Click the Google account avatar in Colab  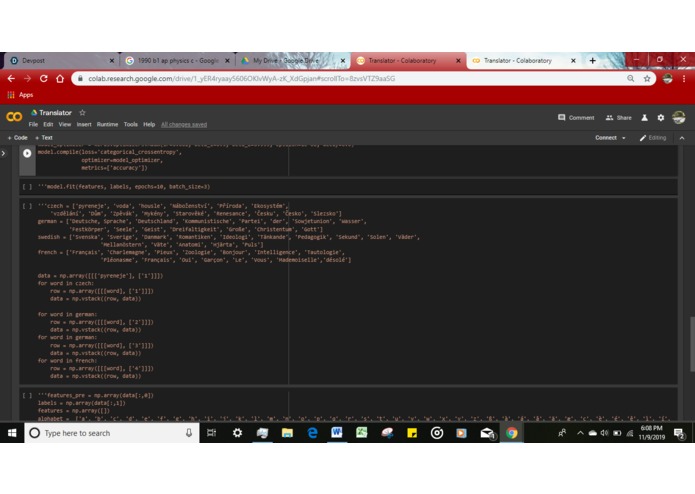pos(679,117)
